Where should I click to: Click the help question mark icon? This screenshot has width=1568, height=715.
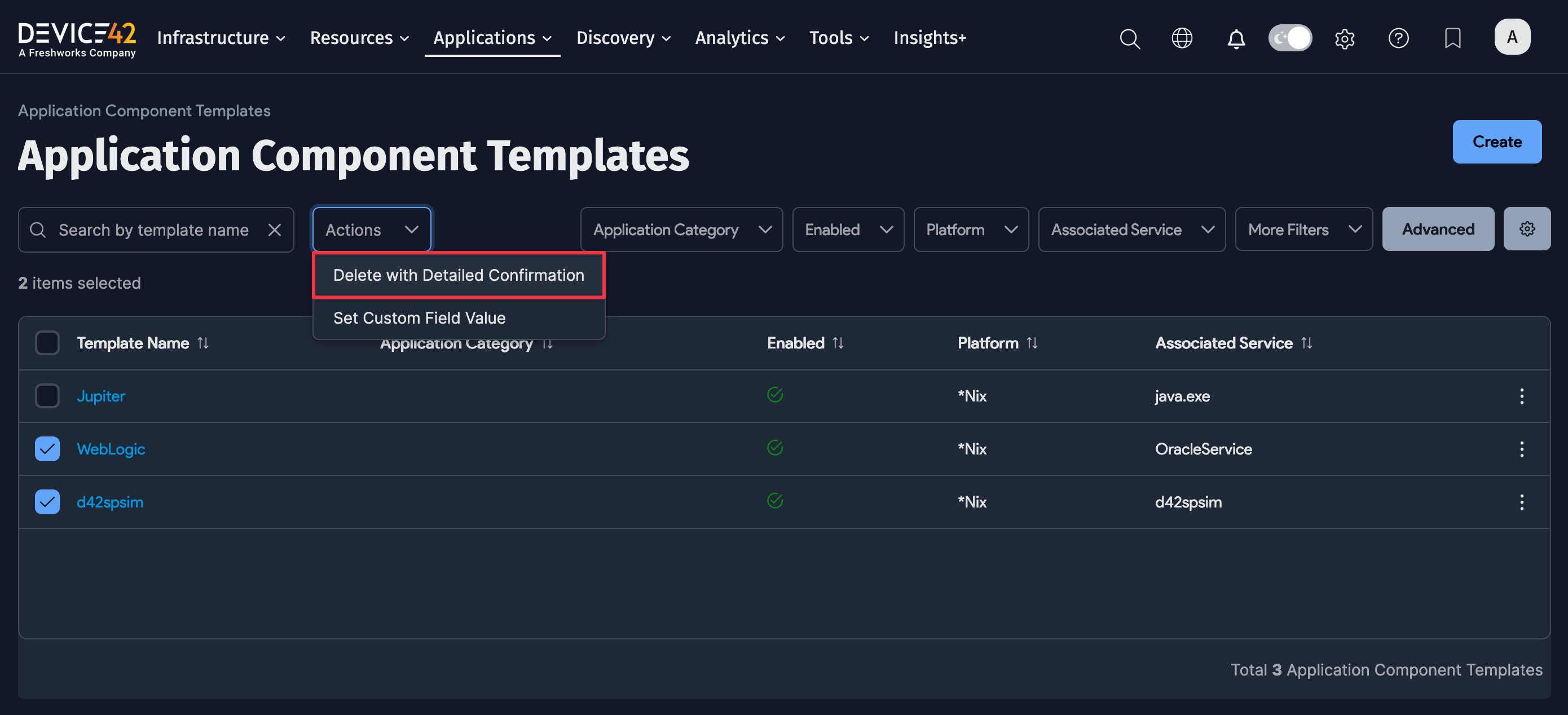click(1398, 38)
